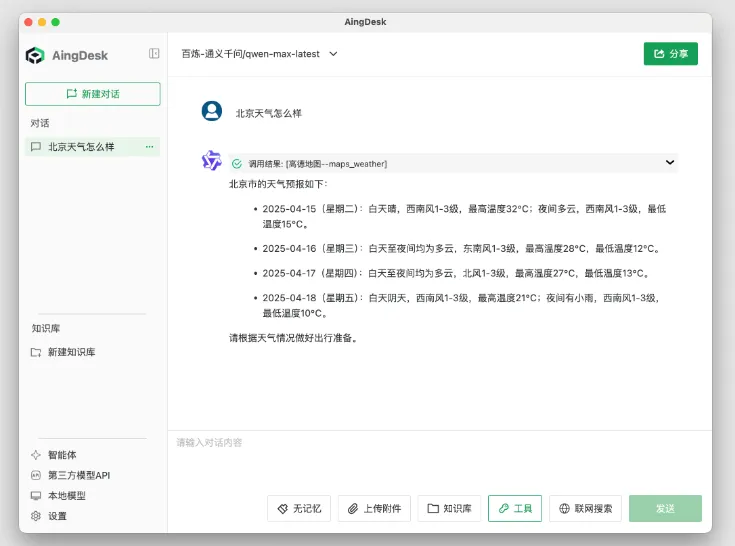Viewport: 735px width, 546px height.
Task: Click the chevron next to the model name
Action: click(333, 54)
